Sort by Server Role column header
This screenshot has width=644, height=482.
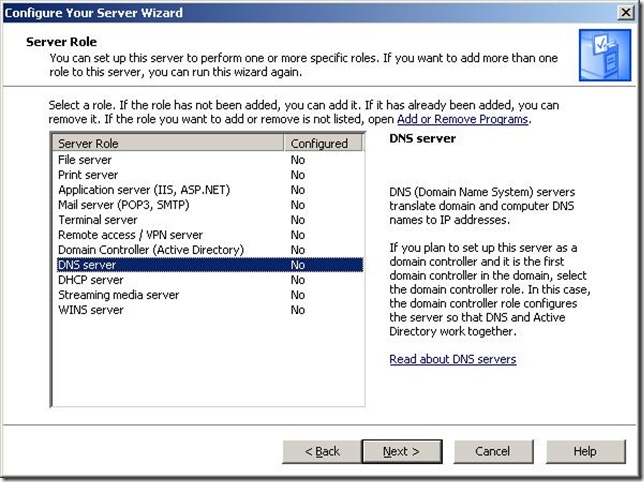[x=168, y=143]
